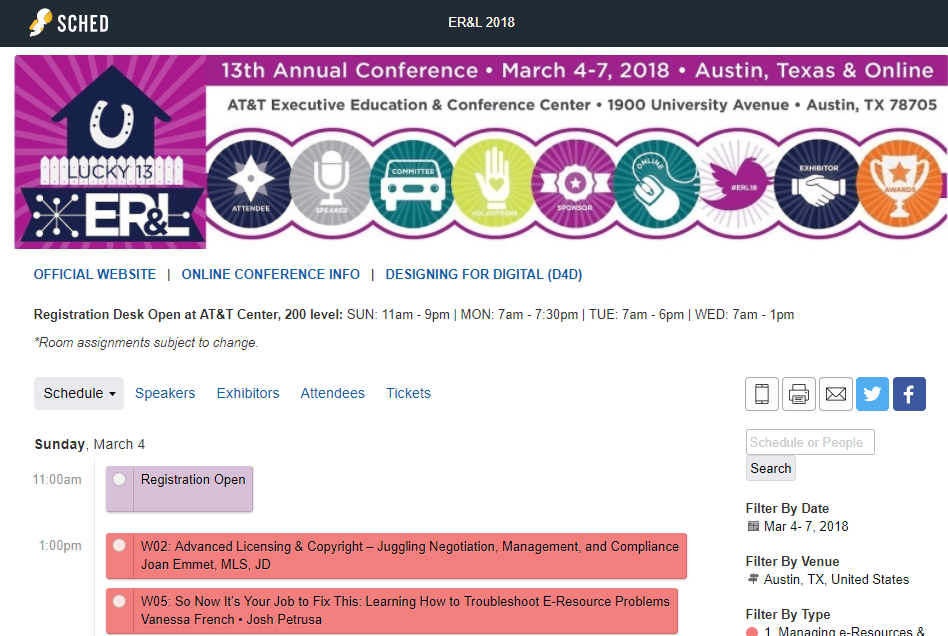
Task: Open the Austin, TX venue filter
Action: (x=836, y=579)
